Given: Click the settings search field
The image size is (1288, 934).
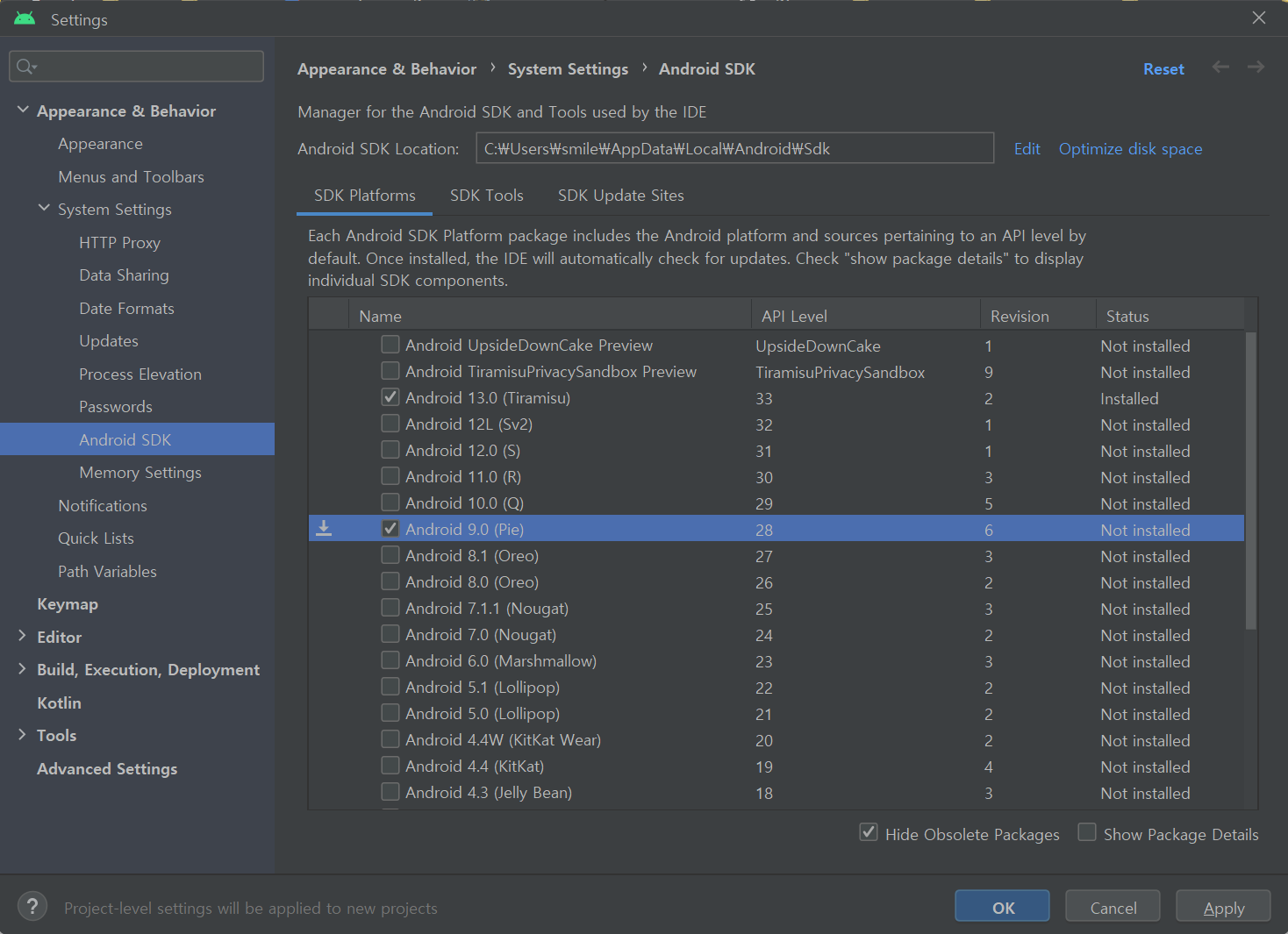Looking at the screenshot, I should (136, 67).
